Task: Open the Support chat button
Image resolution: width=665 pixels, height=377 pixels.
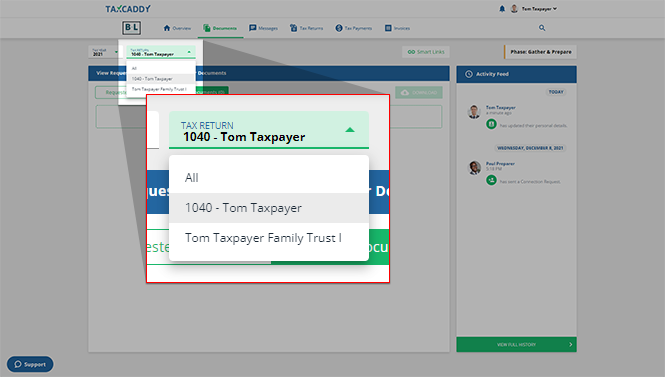Action: [30, 364]
